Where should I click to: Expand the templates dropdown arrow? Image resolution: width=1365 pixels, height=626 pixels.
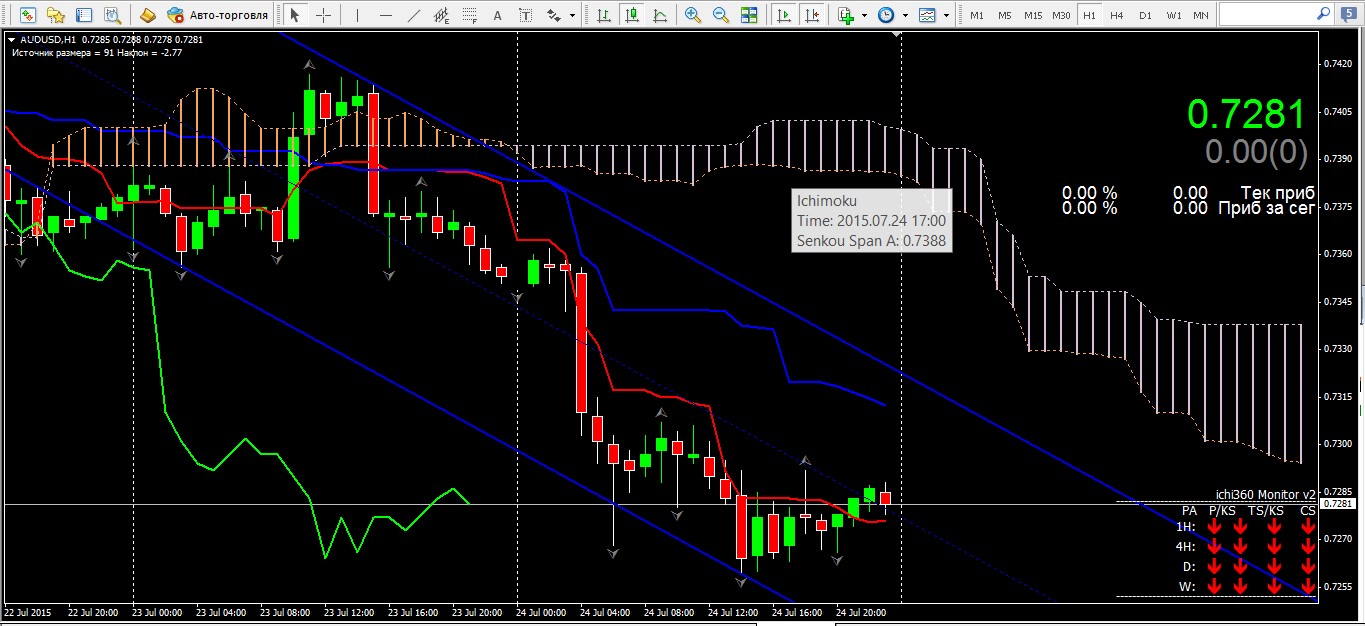(946, 15)
